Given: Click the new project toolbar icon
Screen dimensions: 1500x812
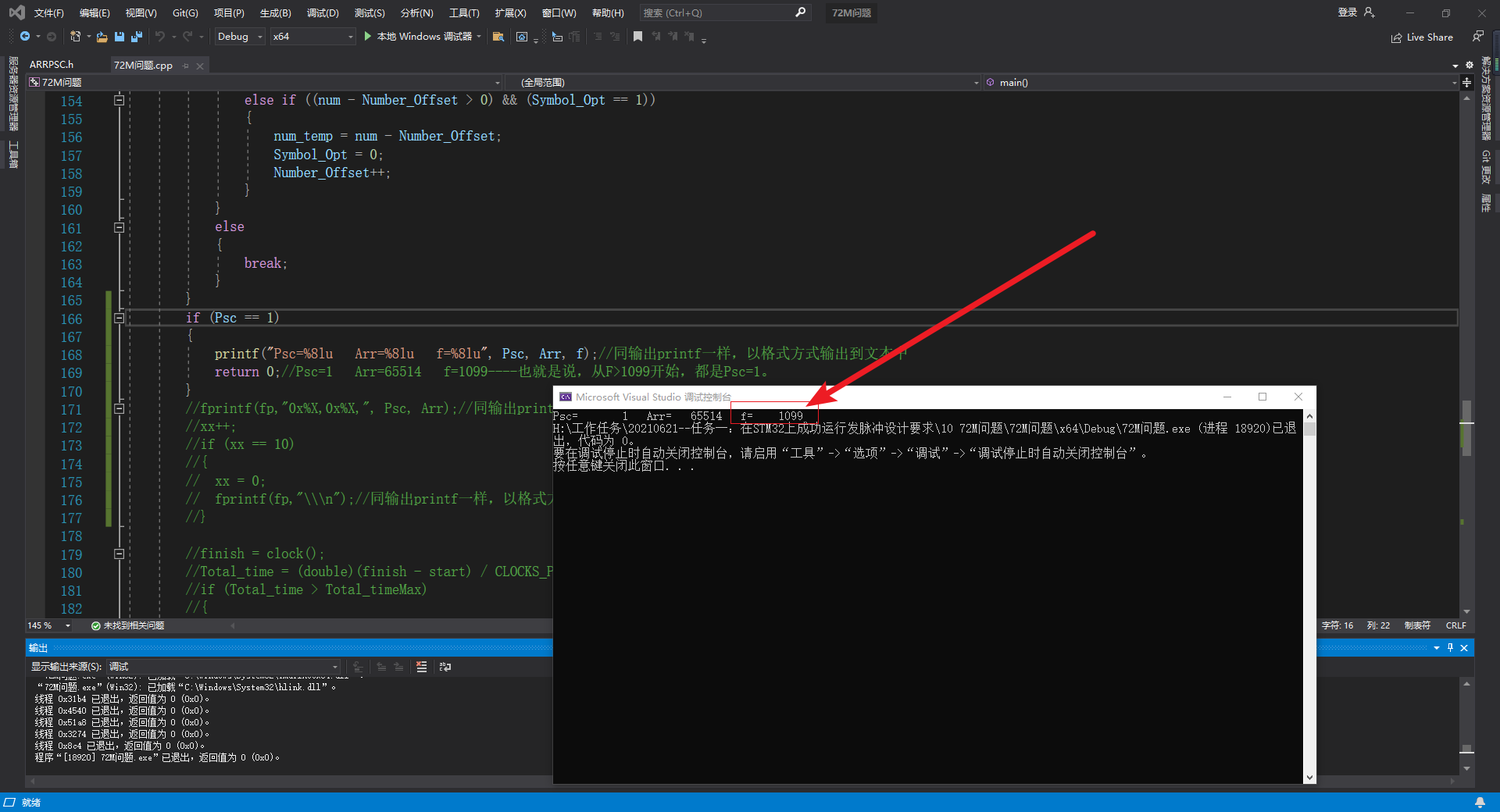Looking at the screenshot, I should (75, 37).
